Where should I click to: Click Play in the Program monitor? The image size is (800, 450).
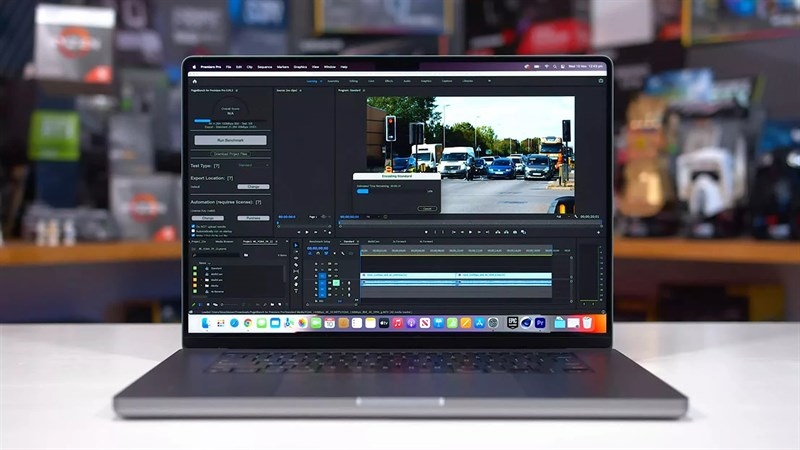(470, 232)
